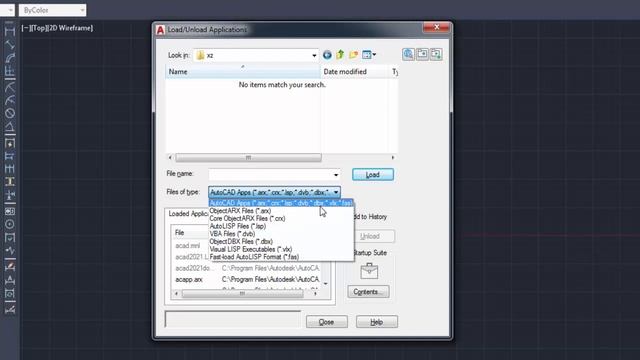Select the Dimension Break tool
This screenshot has height=360, width=640.
pyautogui.click(x=10, y=195)
